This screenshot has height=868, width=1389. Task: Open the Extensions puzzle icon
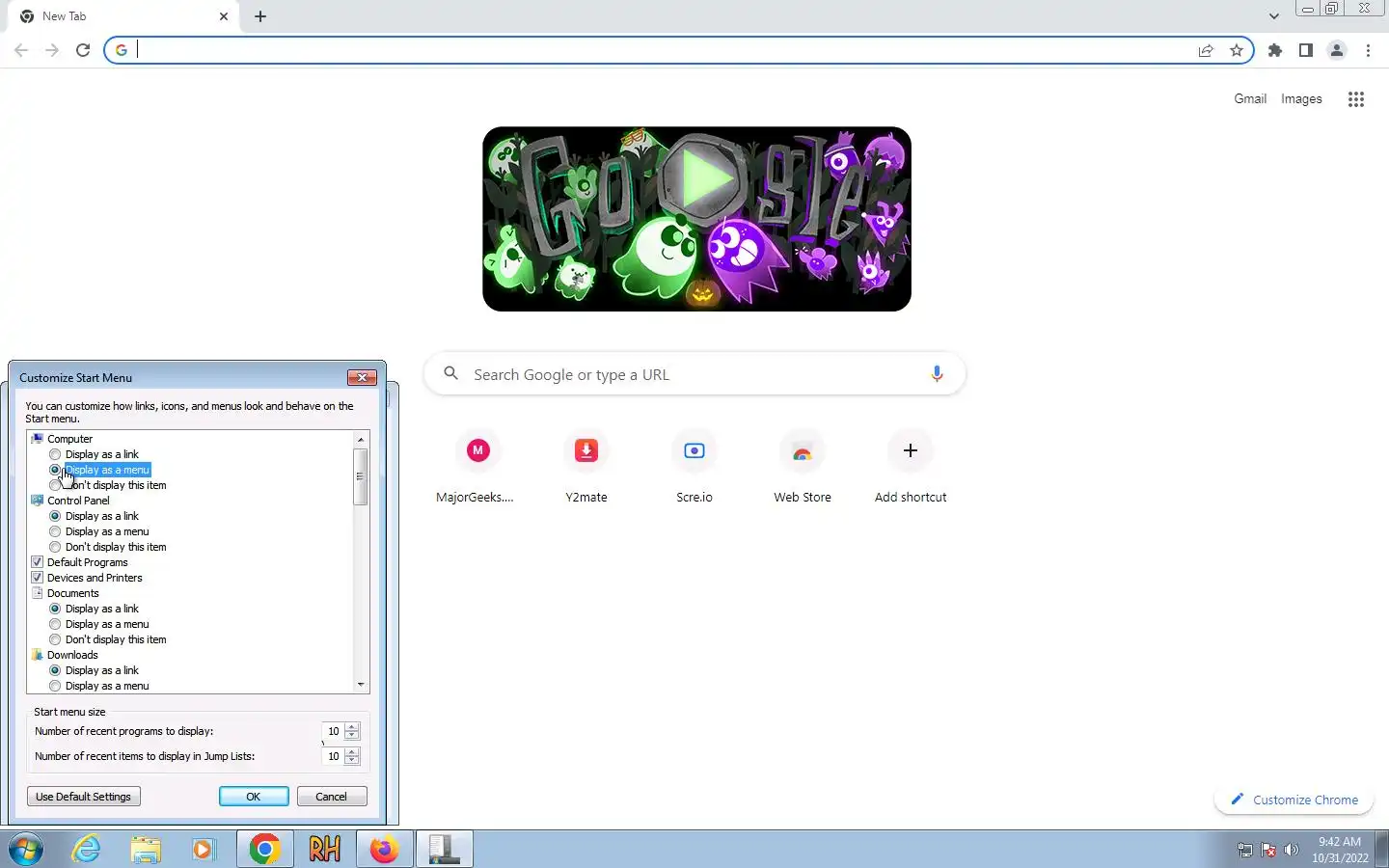(x=1275, y=50)
